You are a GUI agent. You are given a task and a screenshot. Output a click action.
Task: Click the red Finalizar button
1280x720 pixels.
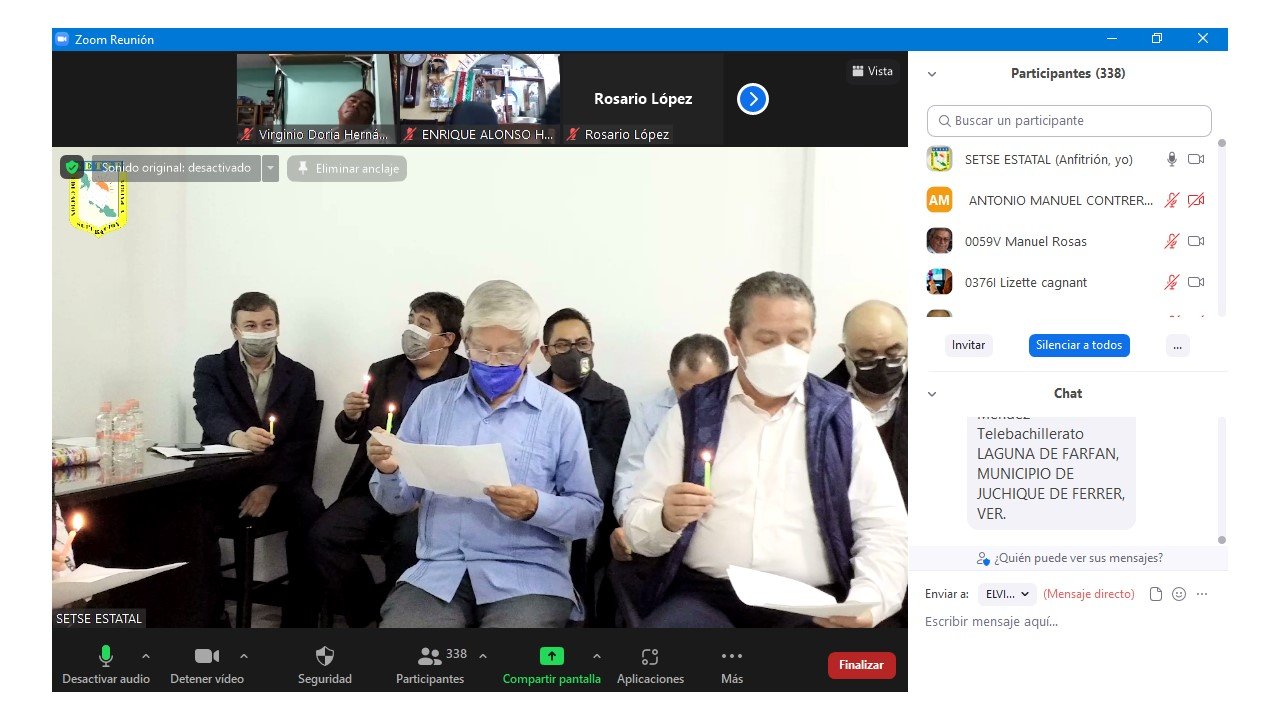coord(861,665)
